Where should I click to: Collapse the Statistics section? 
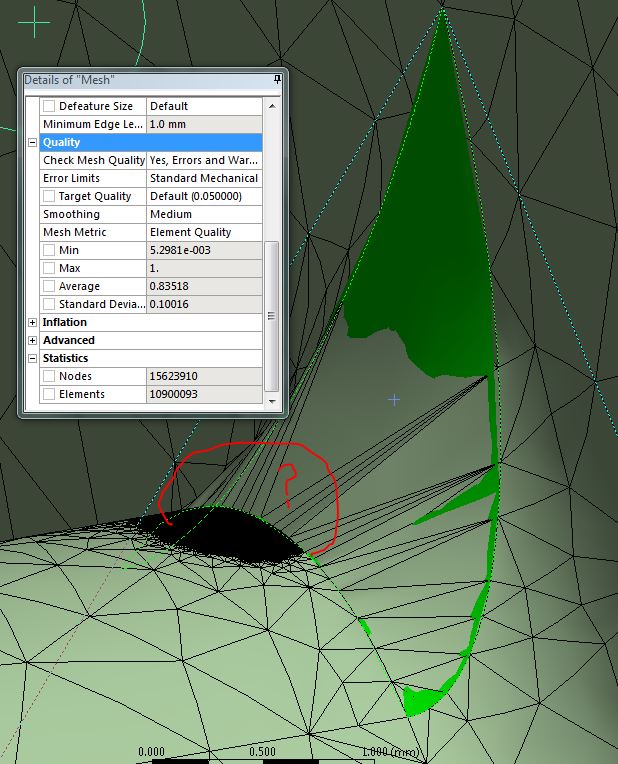[32, 359]
